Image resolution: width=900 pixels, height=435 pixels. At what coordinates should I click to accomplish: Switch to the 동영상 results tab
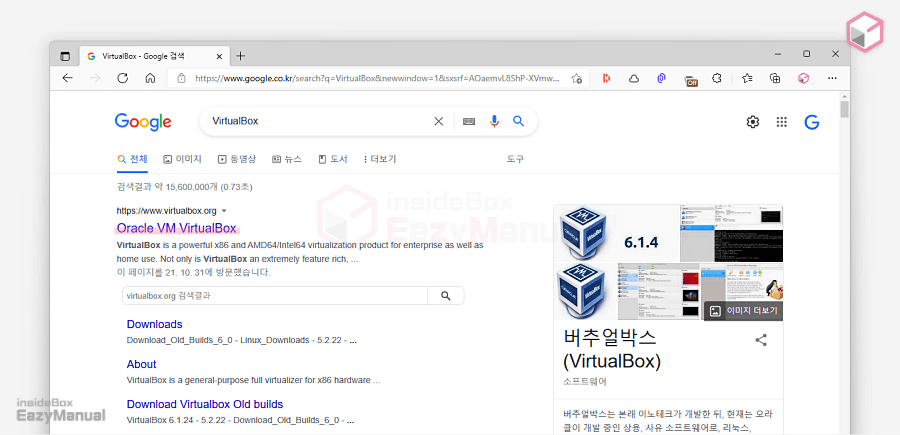click(x=237, y=159)
